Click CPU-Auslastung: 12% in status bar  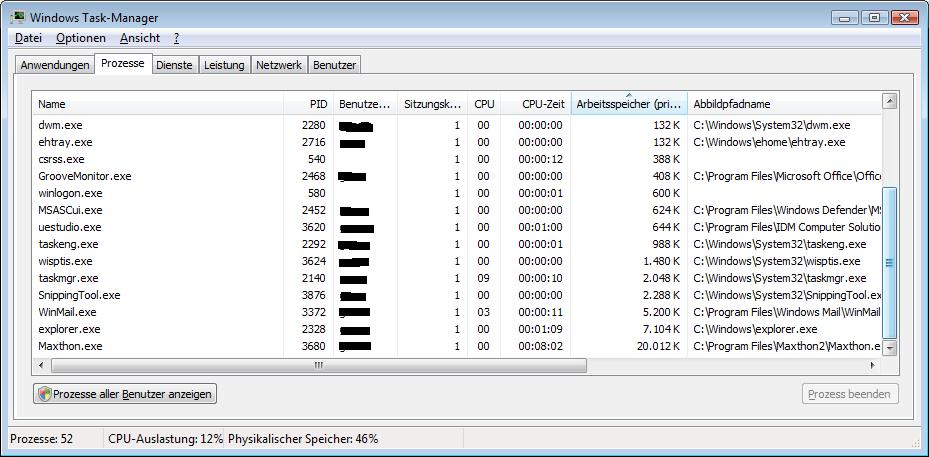(x=165, y=439)
